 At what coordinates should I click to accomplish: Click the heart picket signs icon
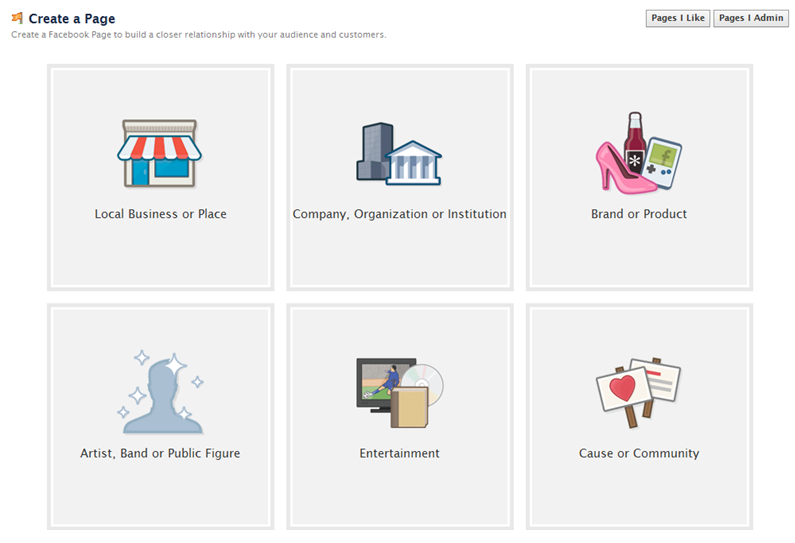click(x=638, y=392)
